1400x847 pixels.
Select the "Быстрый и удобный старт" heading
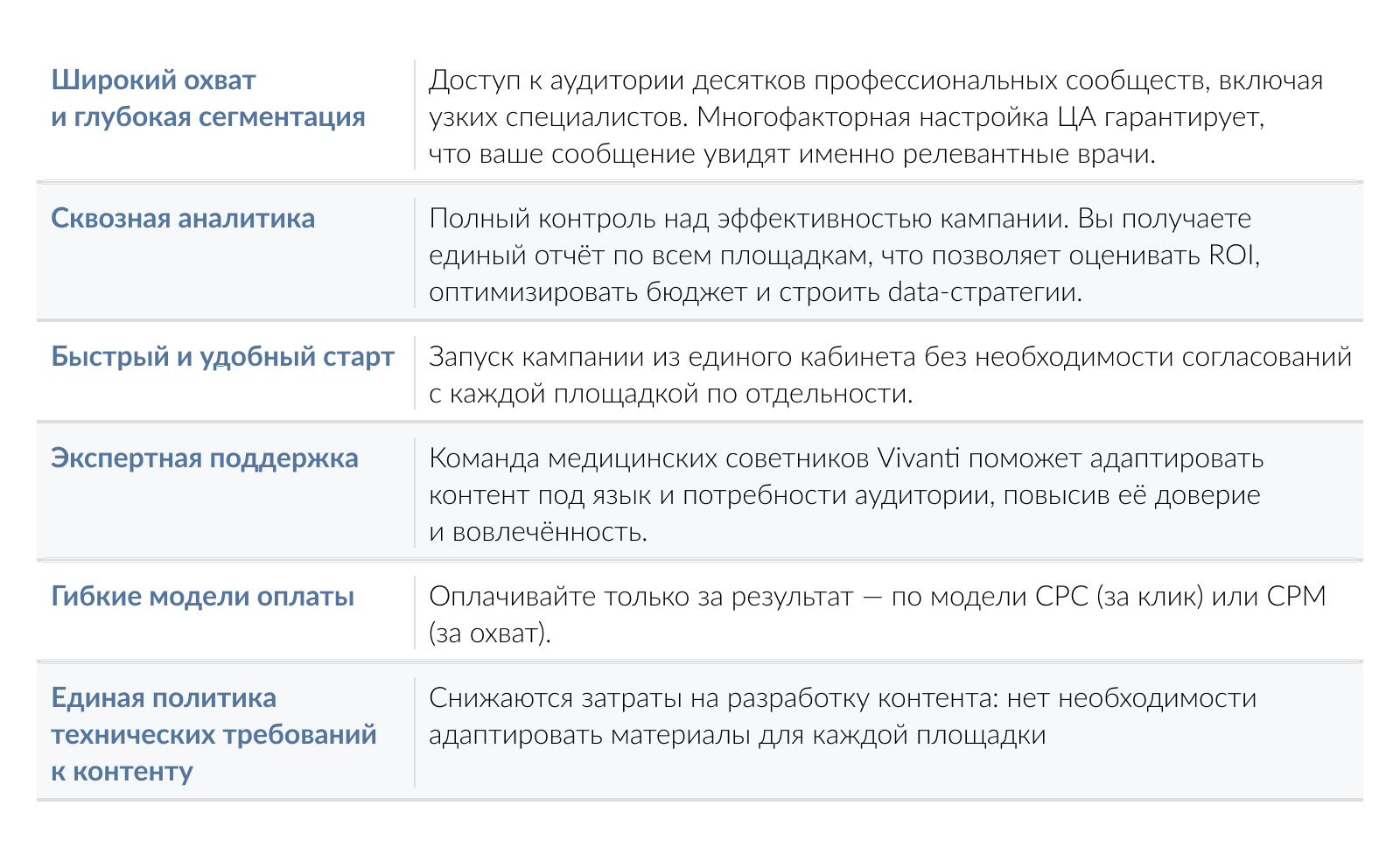click(x=222, y=356)
